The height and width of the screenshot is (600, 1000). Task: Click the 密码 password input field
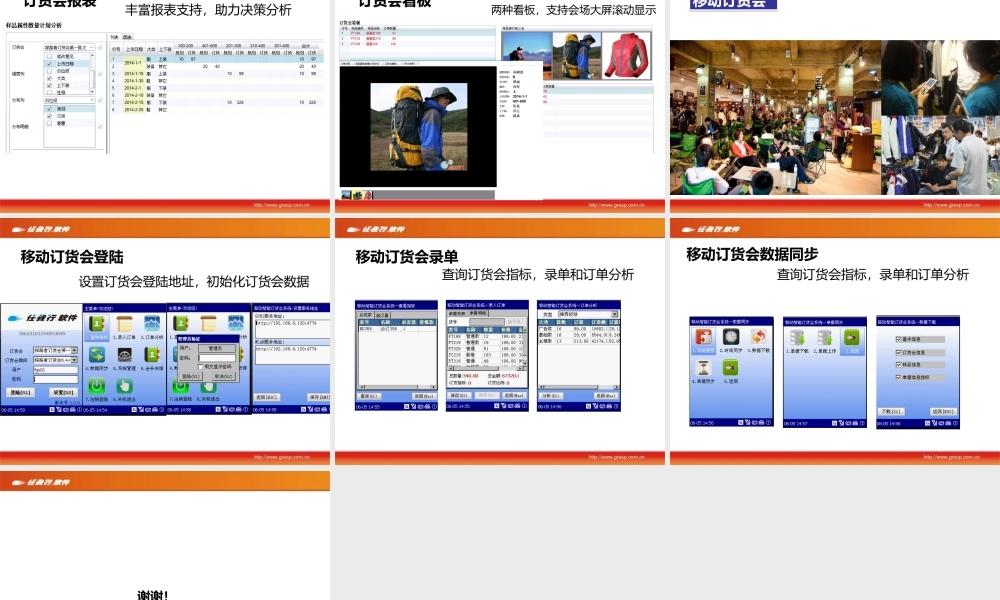(x=56, y=379)
